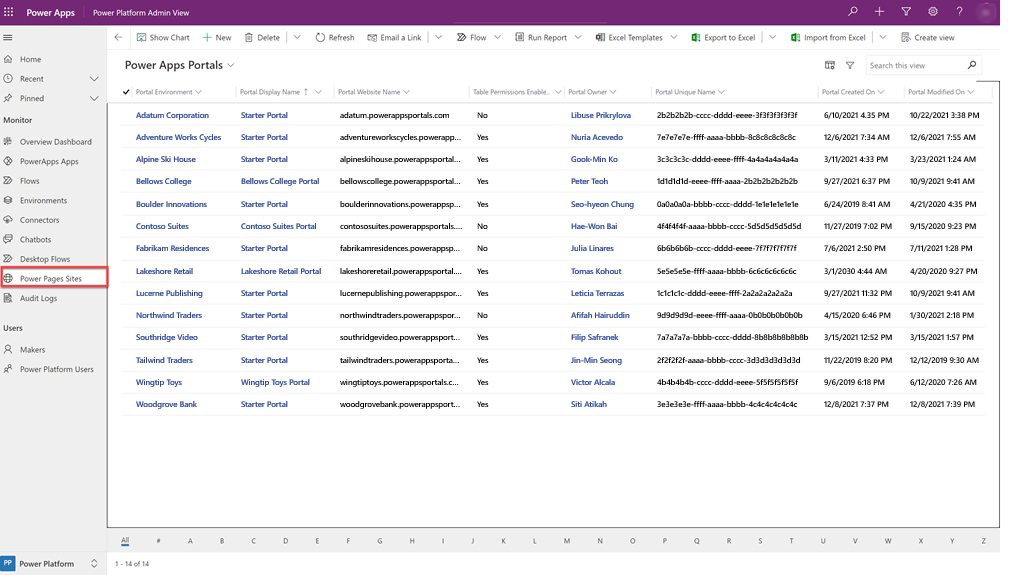Open the edit columns icon beside the search box
The height and width of the screenshot is (575, 1010).
[830, 65]
